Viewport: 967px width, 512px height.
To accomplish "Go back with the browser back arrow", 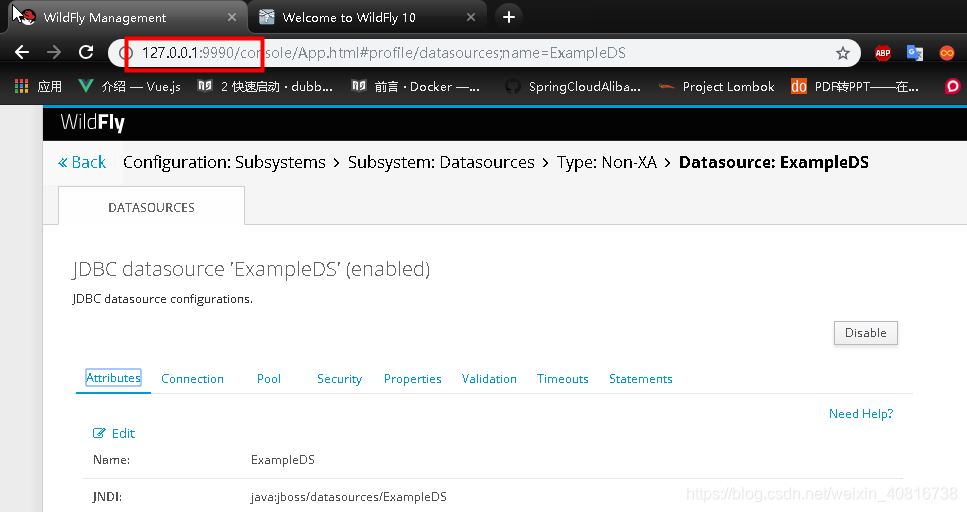I will (22, 52).
